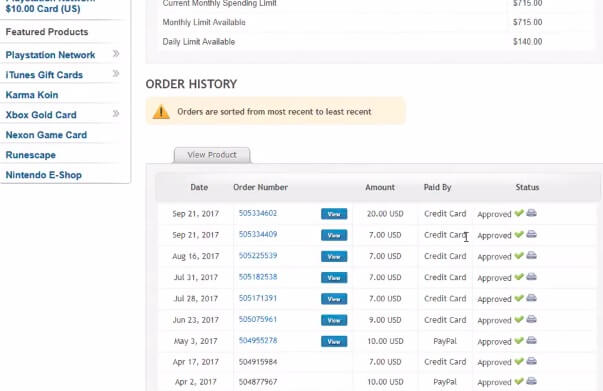Image resolution: width=603 pixels, height=391 pixels.
Task: Click the Status column header
Action: [527, 187]
